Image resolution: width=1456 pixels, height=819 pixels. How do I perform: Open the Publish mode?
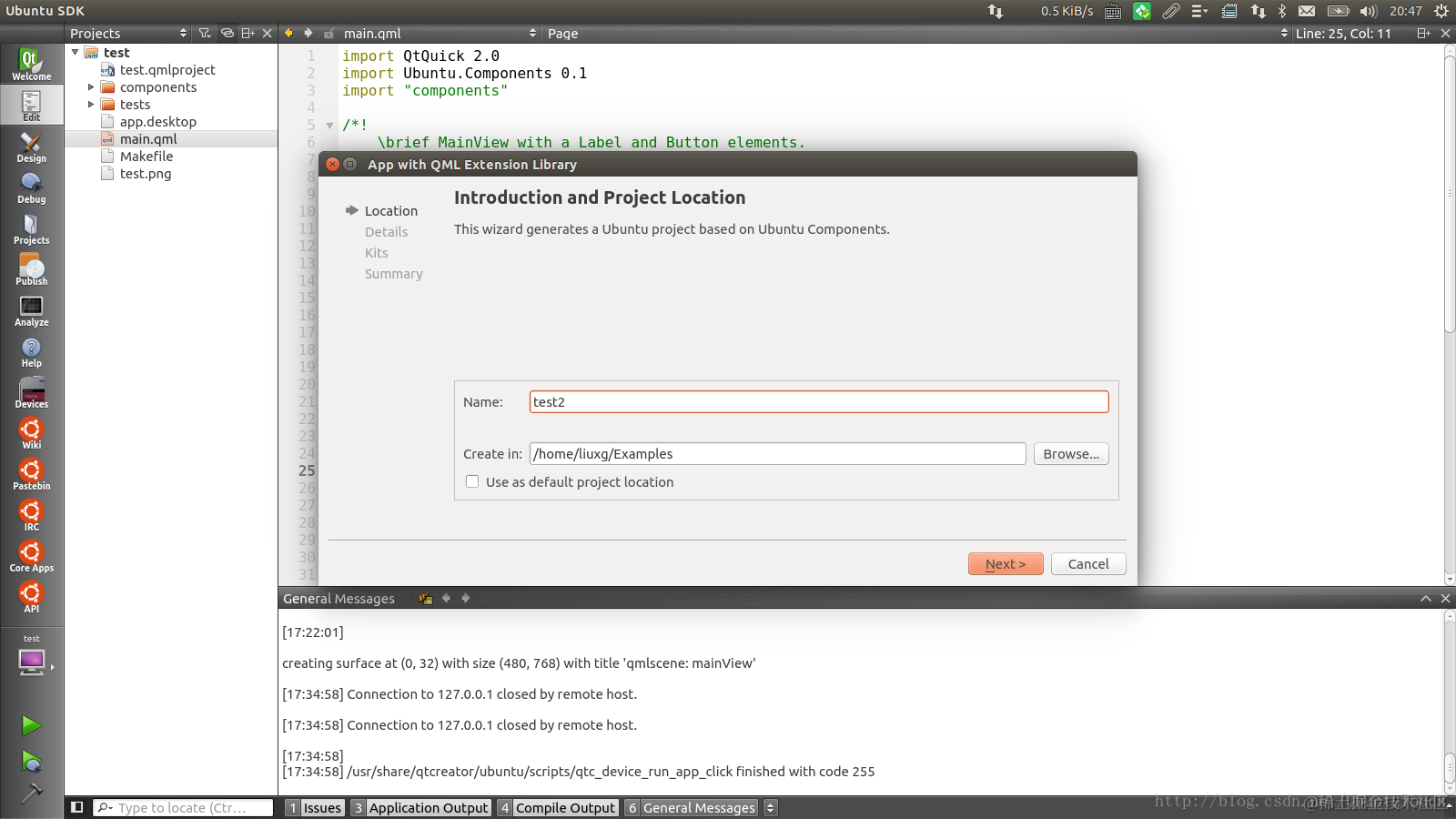click(x=31, y=269)
